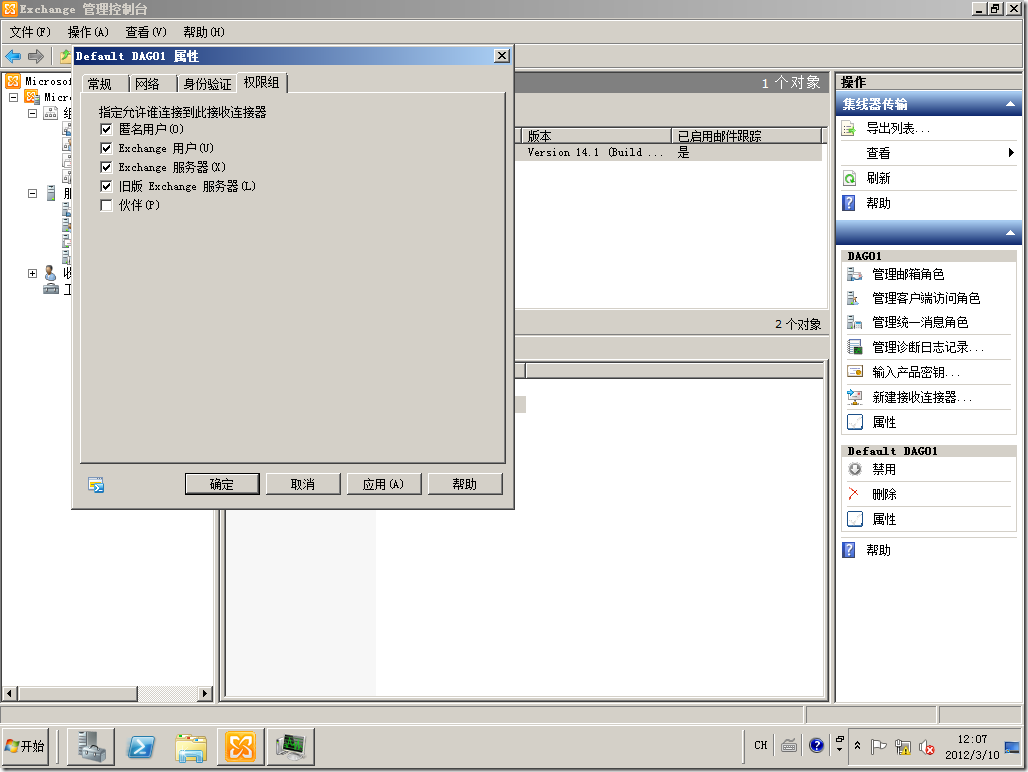
Task: Click the Exchange icon on the taskbar
Action: pos(239,745)
